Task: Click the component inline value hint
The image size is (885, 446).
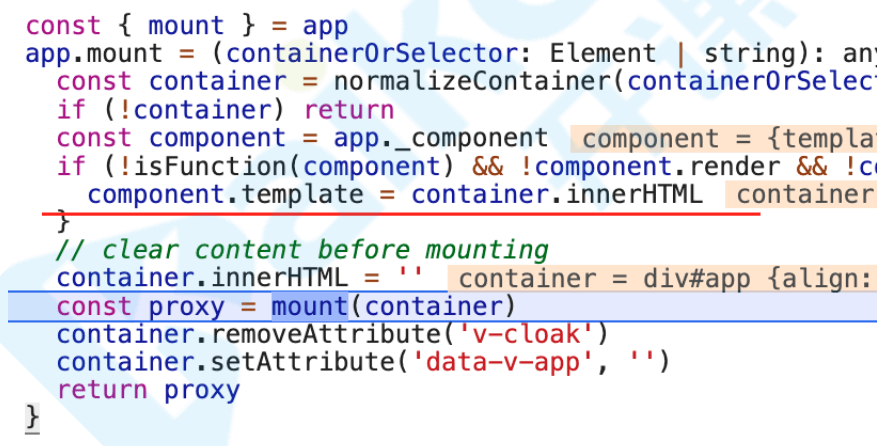Action: (728, 139)
